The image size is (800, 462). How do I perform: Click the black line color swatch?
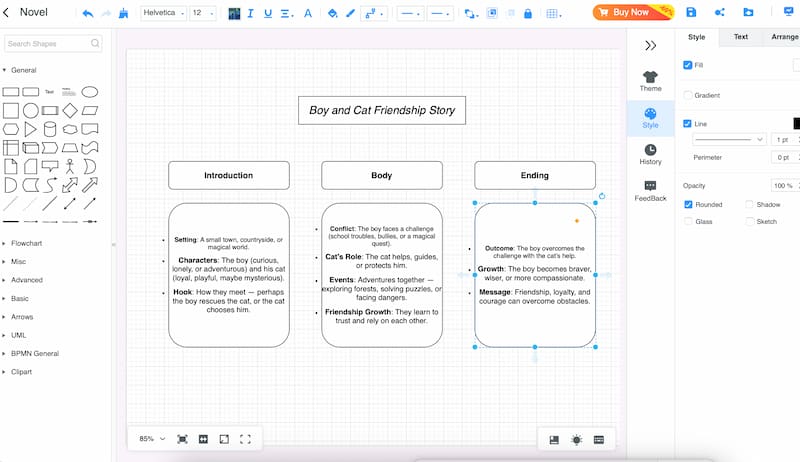[796, 123]
